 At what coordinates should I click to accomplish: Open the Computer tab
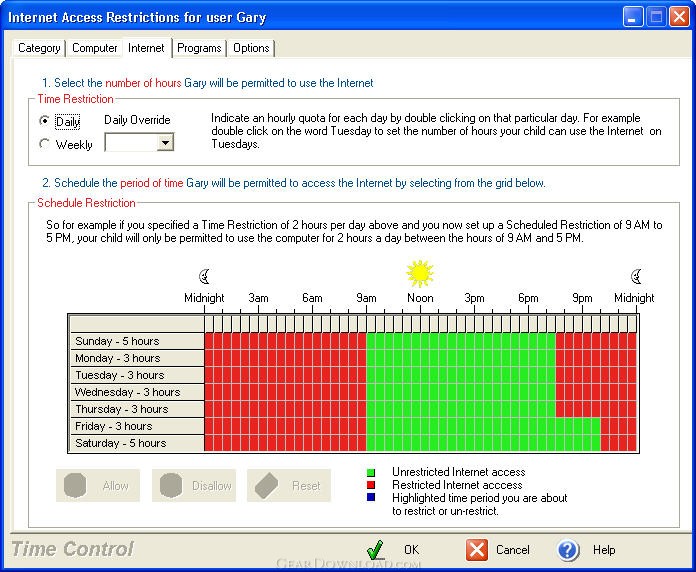tap(95, 48)
